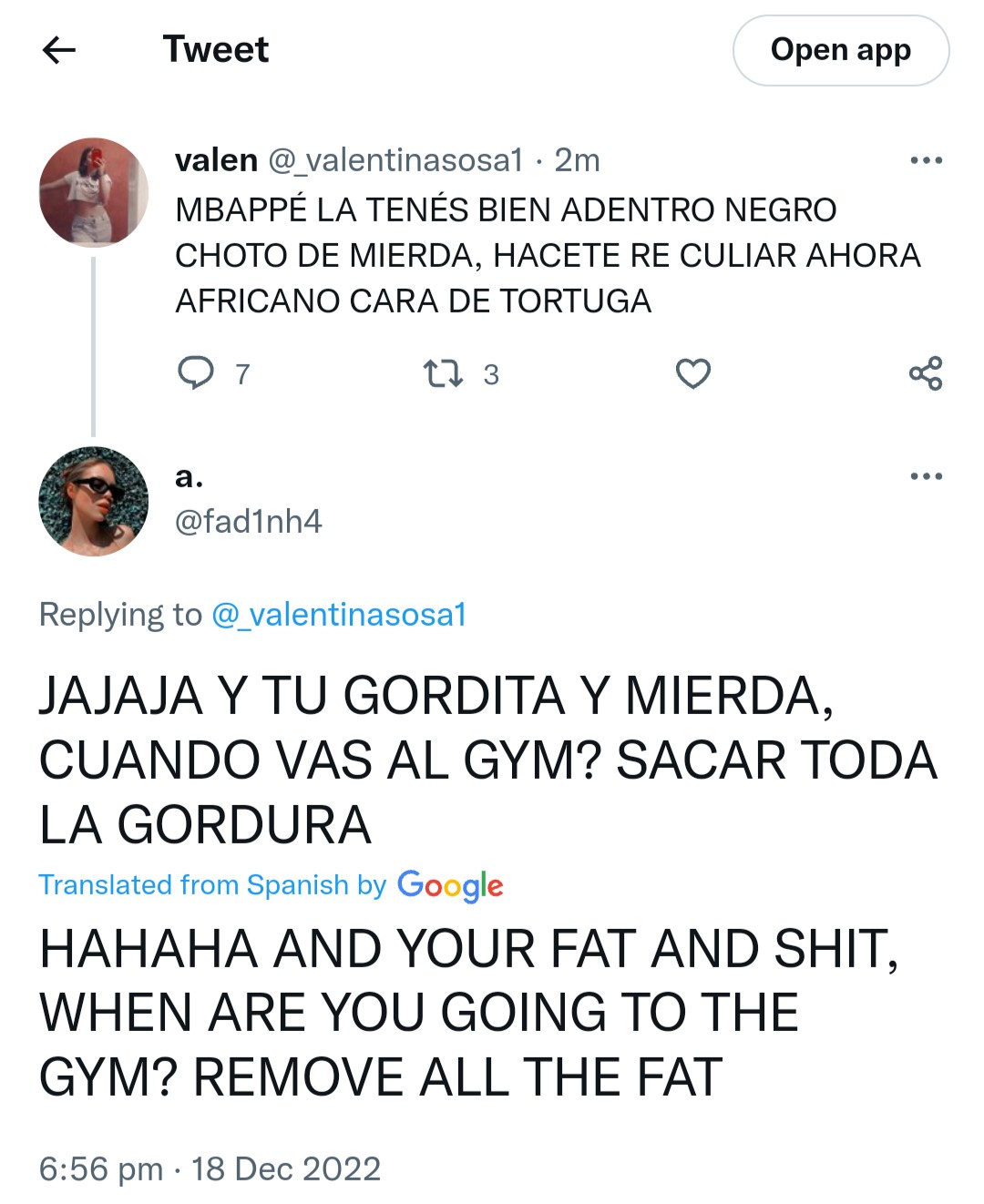Click the valen display name
This screenshot has width=984, height=1204.
pos(216,160)
